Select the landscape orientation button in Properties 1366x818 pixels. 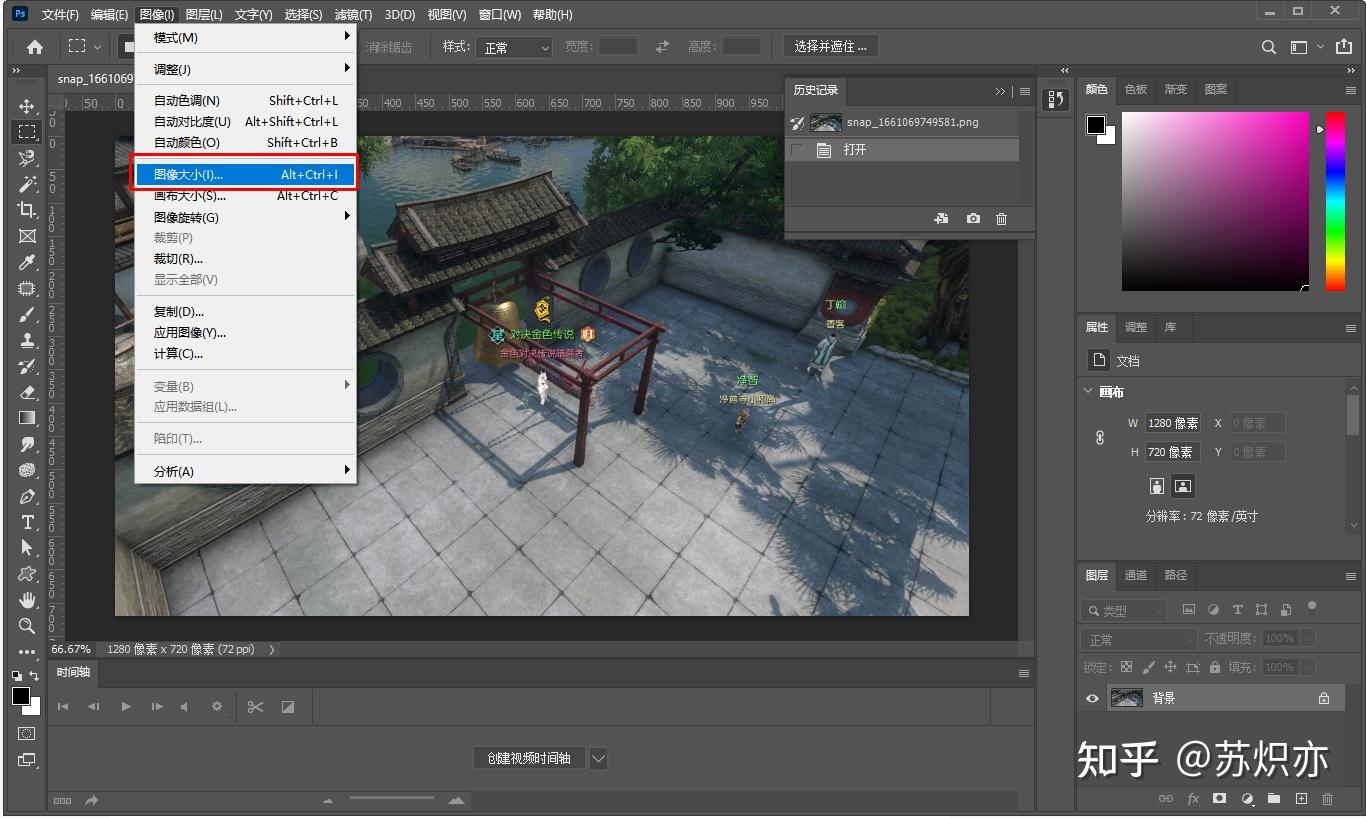1183,486
